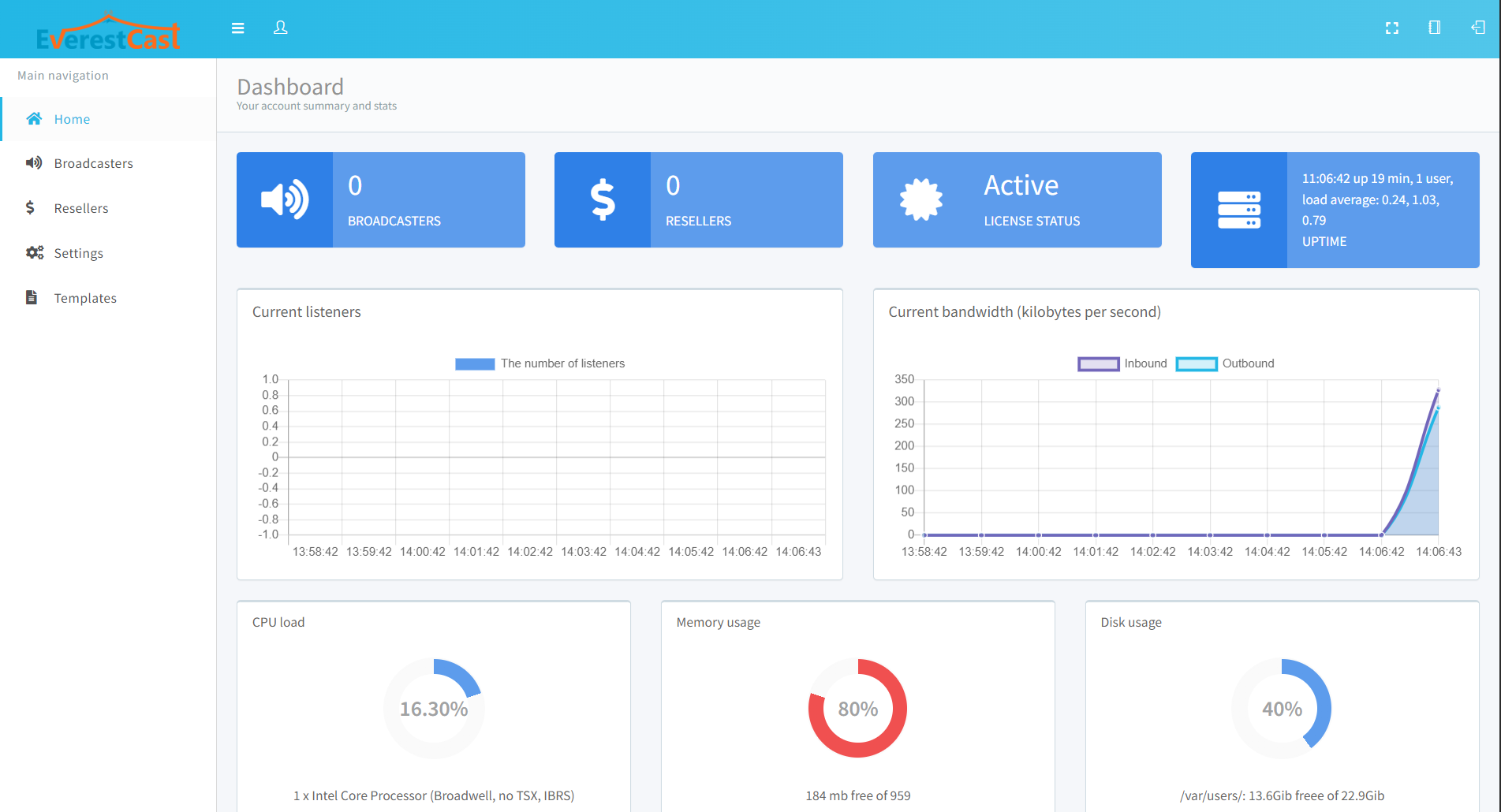1501x812 pixels.
Task: Toggle the Outbound legend swatch
Action: click(1197, 363)
